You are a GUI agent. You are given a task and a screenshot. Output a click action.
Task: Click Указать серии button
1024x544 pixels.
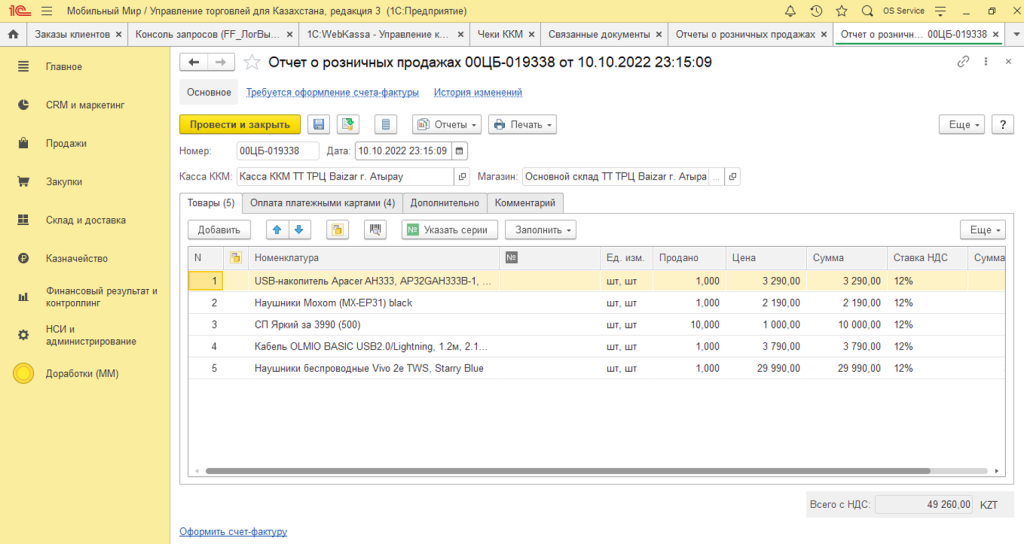[449, 230]
